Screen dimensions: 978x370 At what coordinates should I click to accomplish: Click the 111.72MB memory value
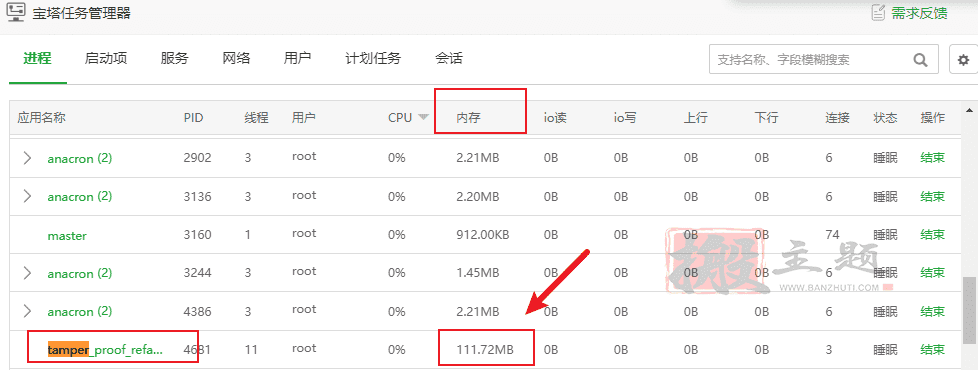485,350
